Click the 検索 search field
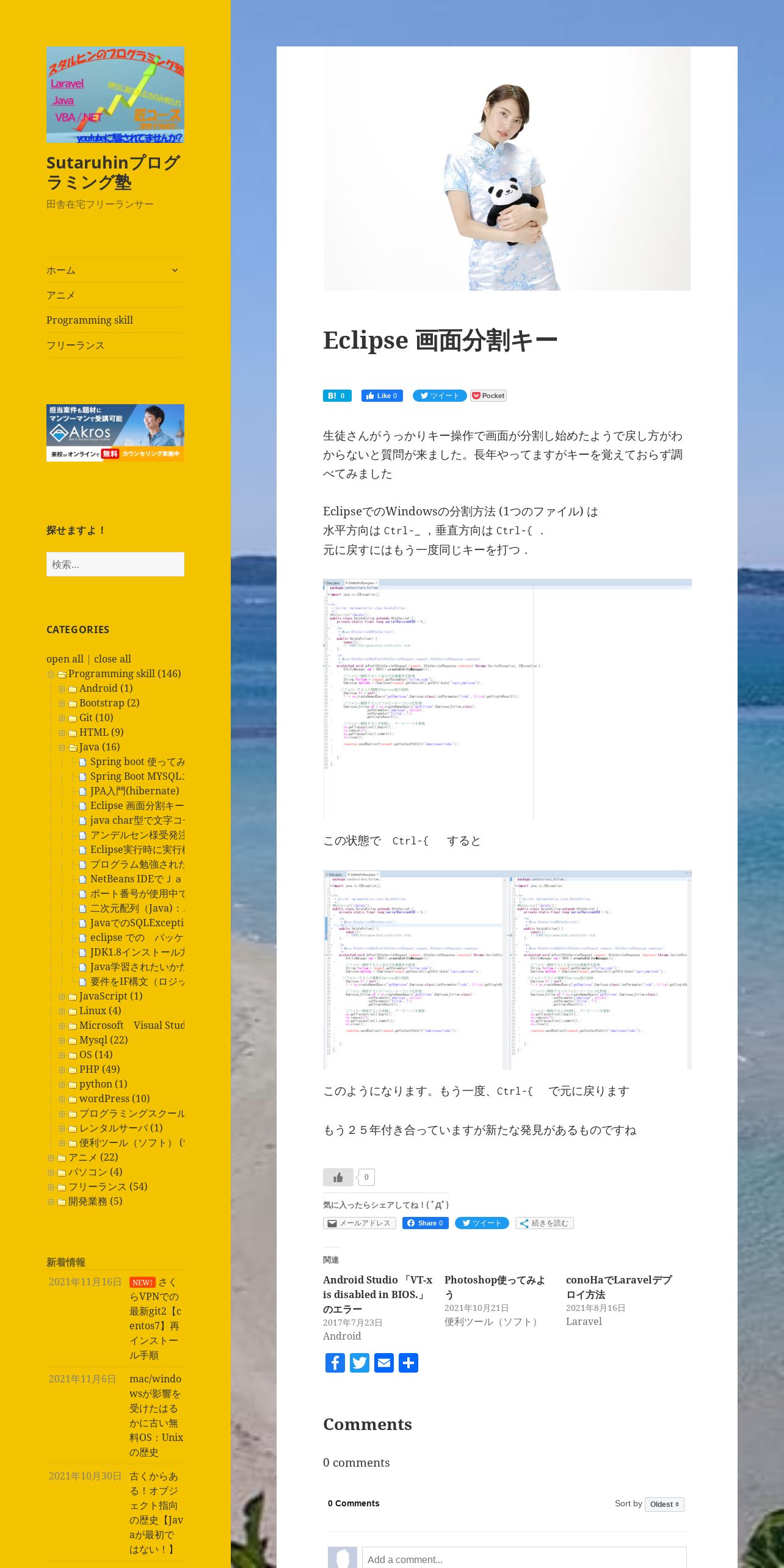 115,564
